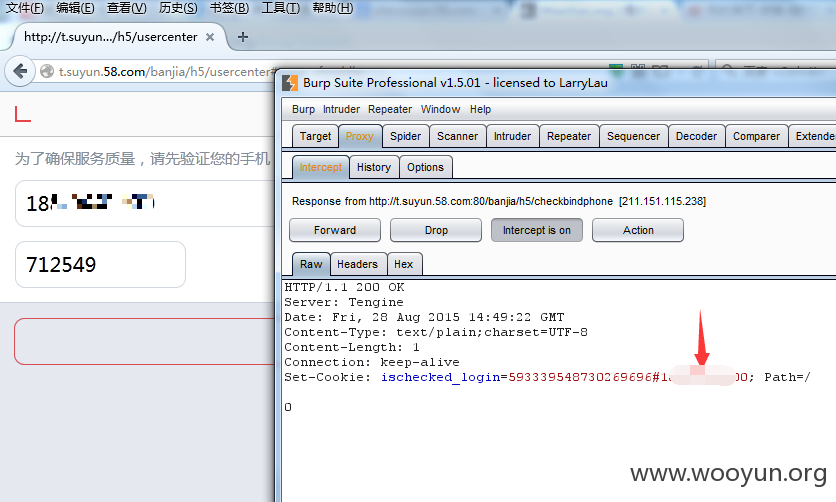Switch to the Scanner tab
The width and height of the screenshot is (836, 502).
(x=457, y=136)
